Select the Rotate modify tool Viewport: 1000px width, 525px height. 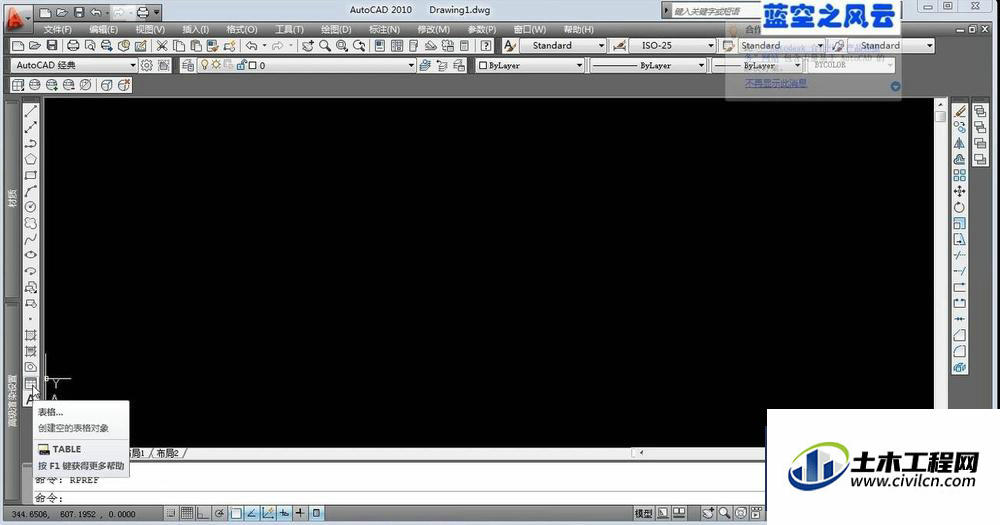point(959,207)
